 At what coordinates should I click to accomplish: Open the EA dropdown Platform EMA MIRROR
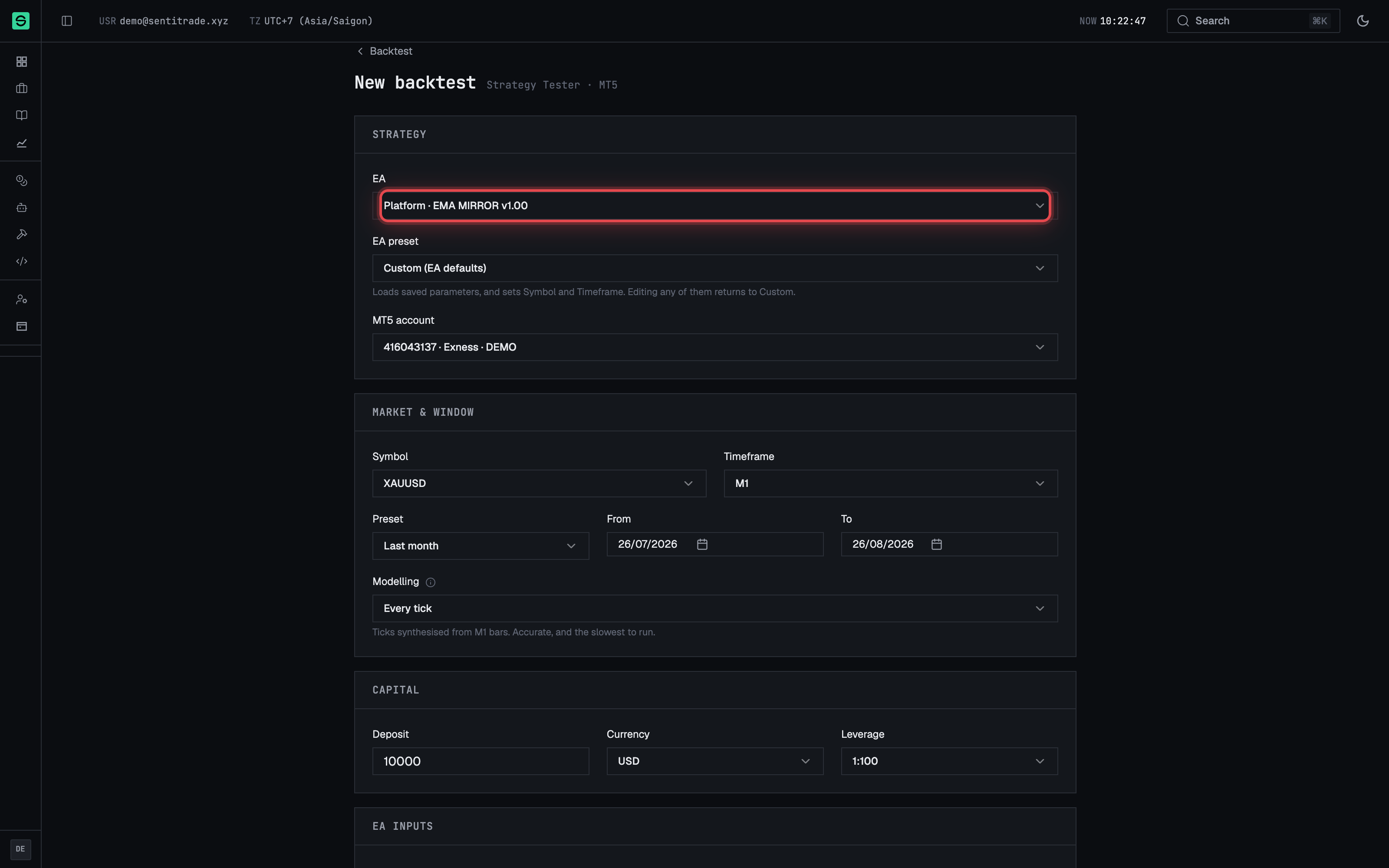pyautogui.click(x=715, y=206)
